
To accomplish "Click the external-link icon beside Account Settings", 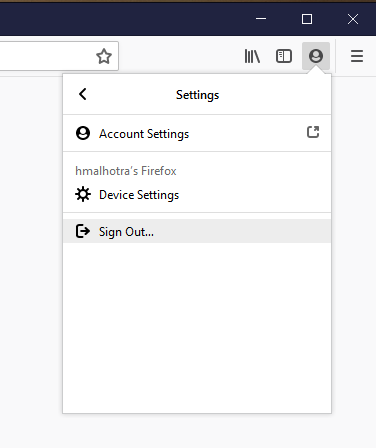I will point(313,132).
